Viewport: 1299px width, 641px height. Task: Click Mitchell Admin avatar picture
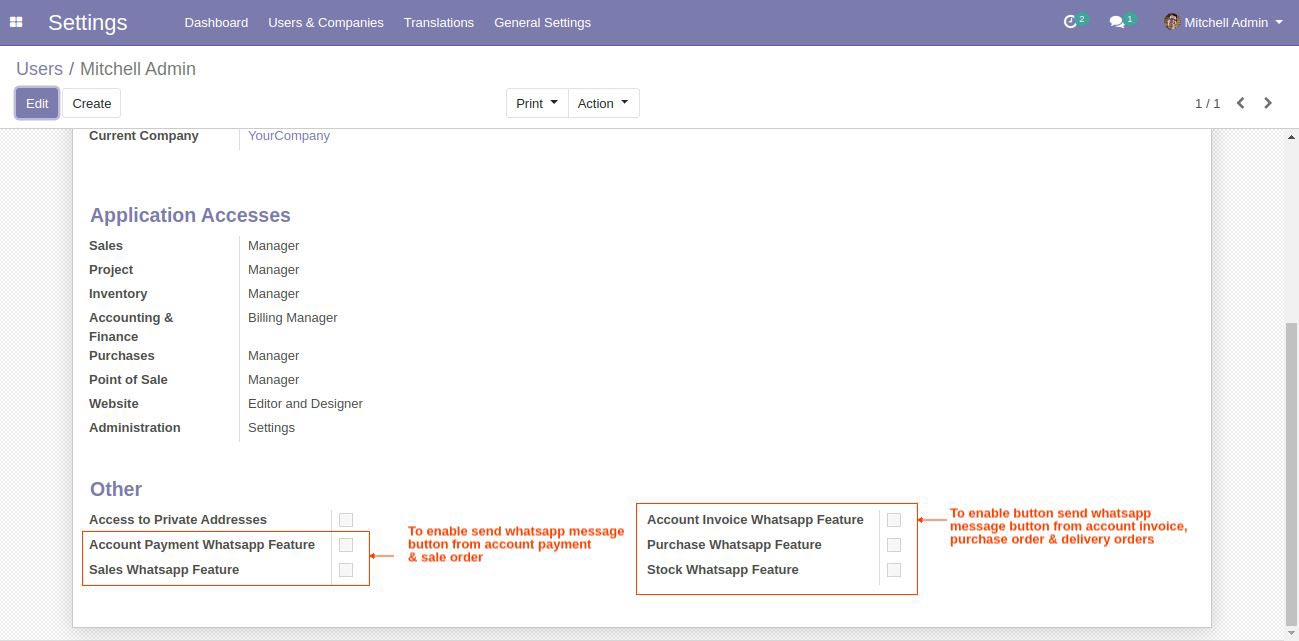pos(1172,22)
